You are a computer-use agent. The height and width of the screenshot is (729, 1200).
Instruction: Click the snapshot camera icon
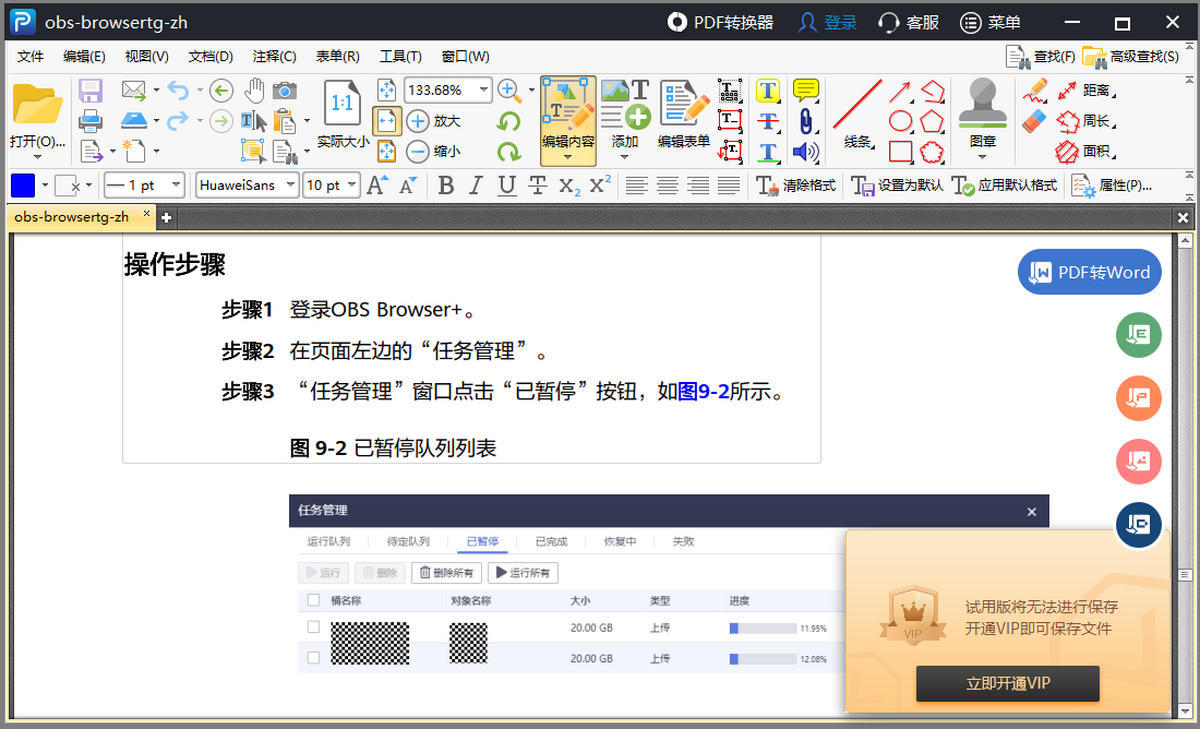pyautogui.click(x=285, y=91)
